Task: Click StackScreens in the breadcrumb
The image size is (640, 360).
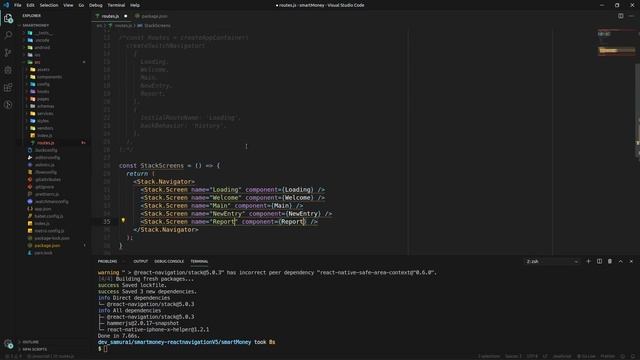Action: point(157,25)
